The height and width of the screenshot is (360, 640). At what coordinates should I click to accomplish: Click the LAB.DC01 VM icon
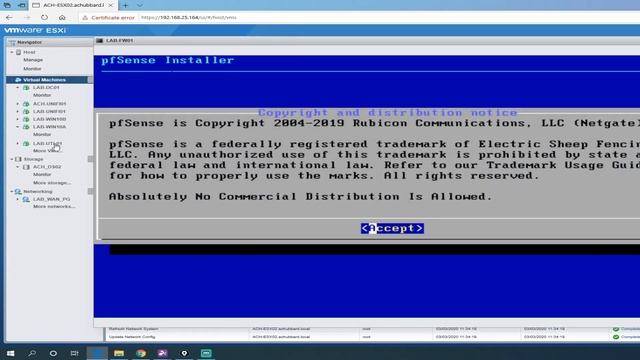coord(26,87)
